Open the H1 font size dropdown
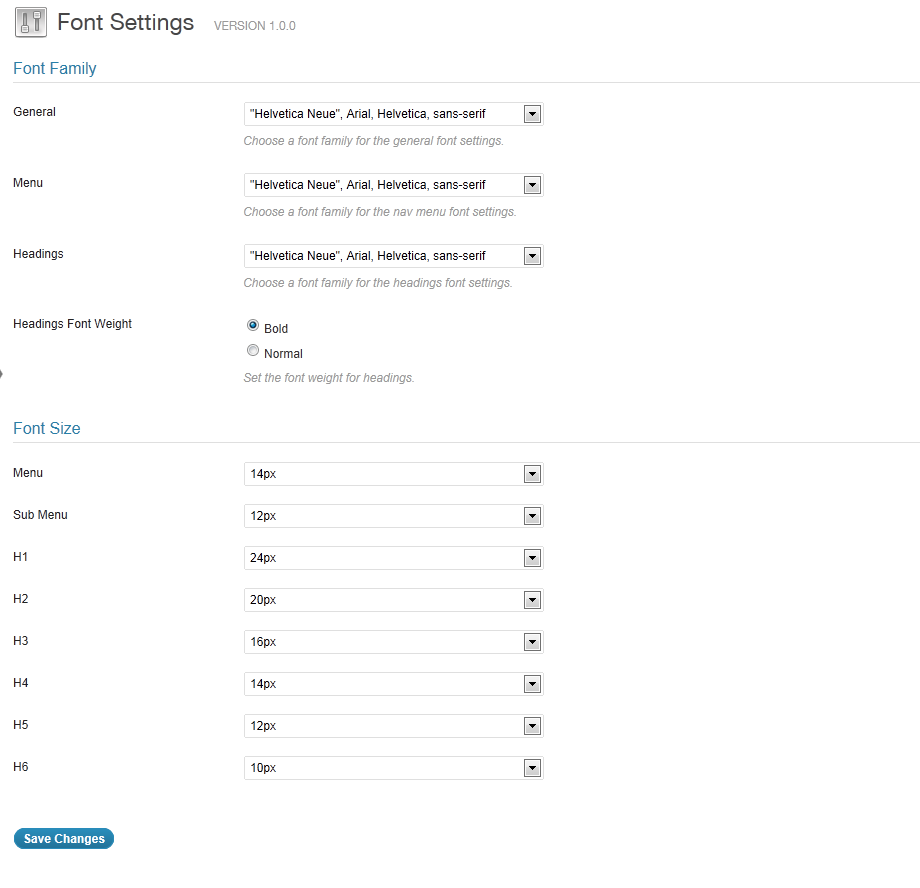The image size is (920, 888). click(394, 558)
